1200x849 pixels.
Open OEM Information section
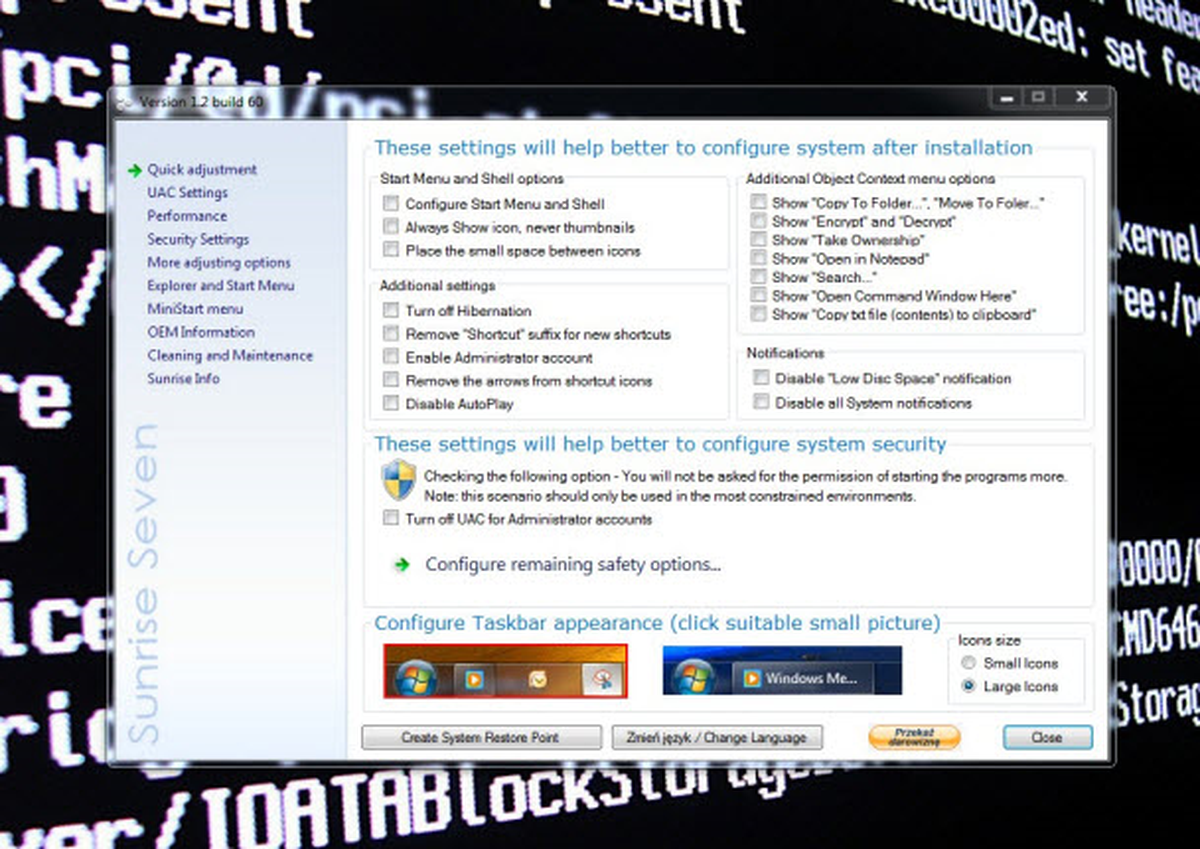(201, 332)
